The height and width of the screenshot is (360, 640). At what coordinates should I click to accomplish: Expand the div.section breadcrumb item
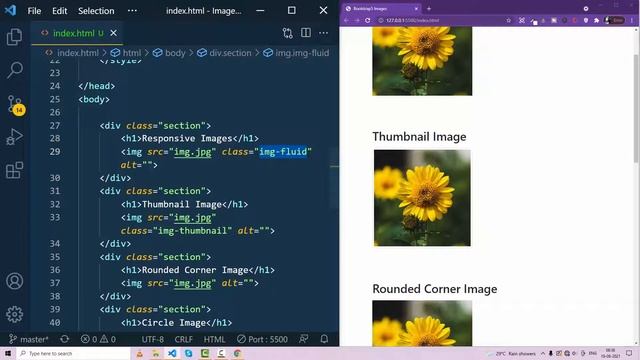tap(230, 53)
